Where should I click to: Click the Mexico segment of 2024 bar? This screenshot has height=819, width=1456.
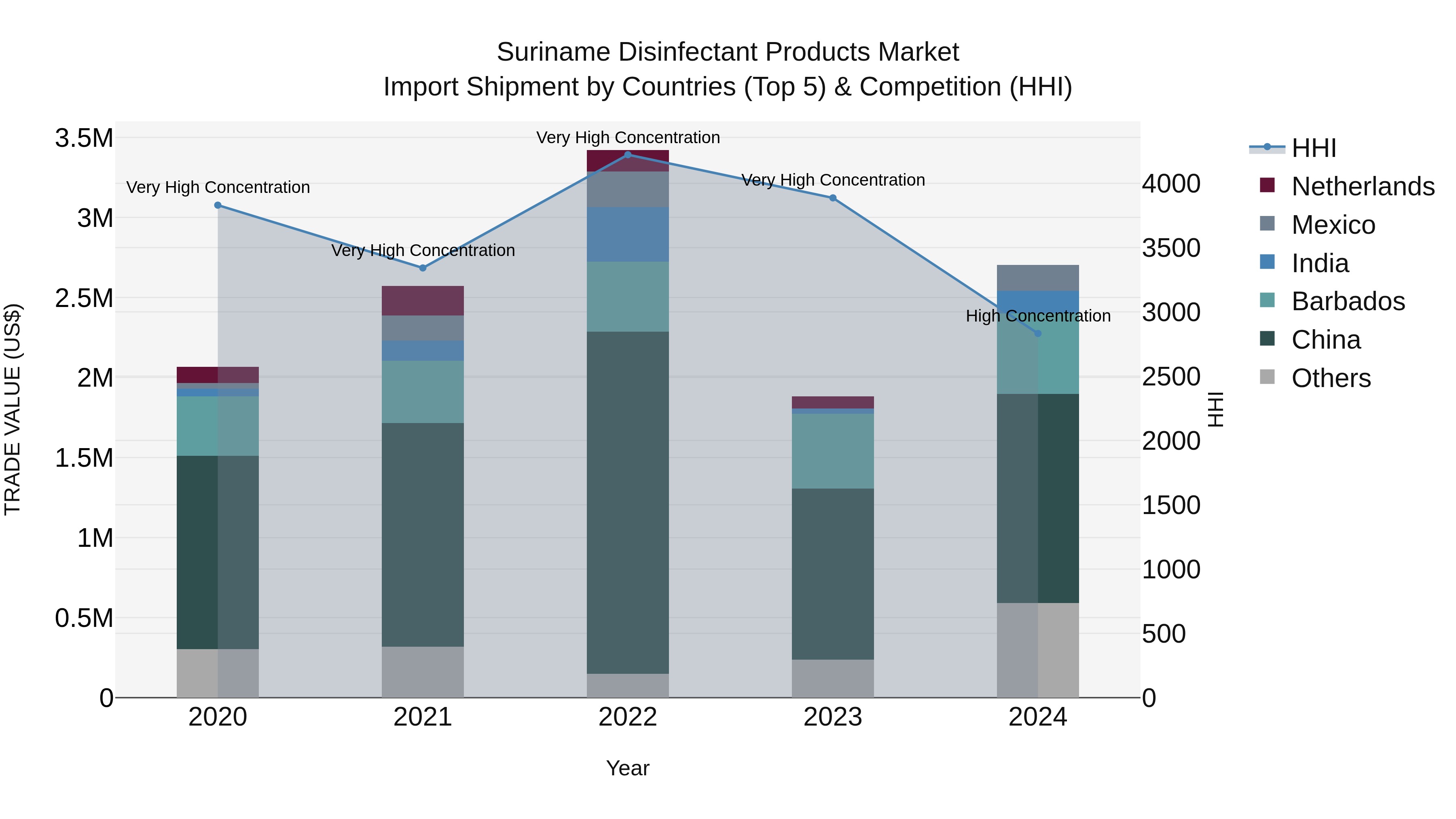[x=1038, y=278]
